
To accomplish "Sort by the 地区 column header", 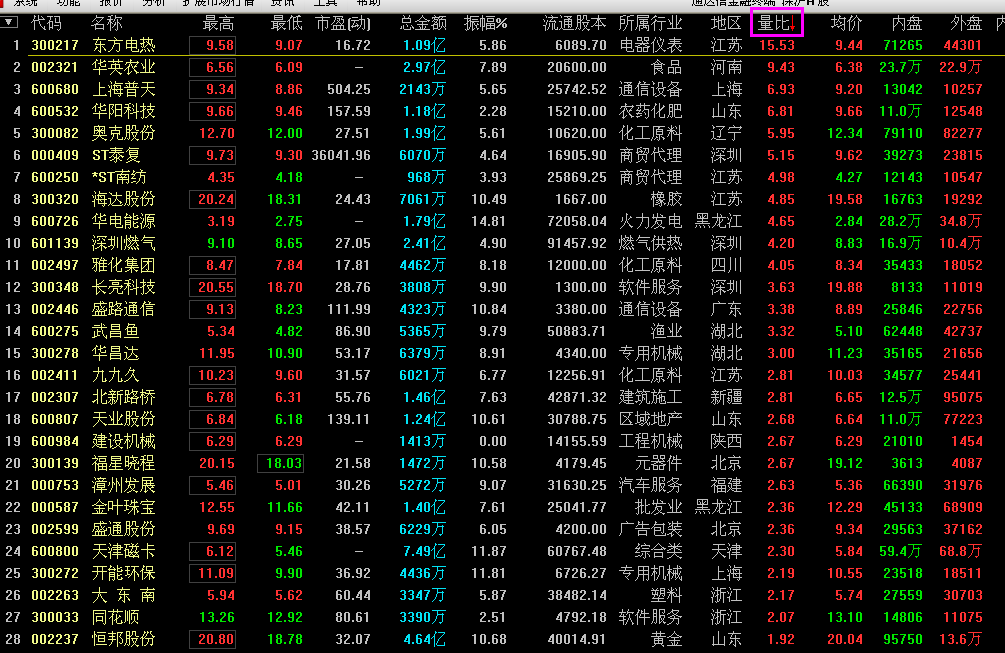I will [x=726, y=24].
